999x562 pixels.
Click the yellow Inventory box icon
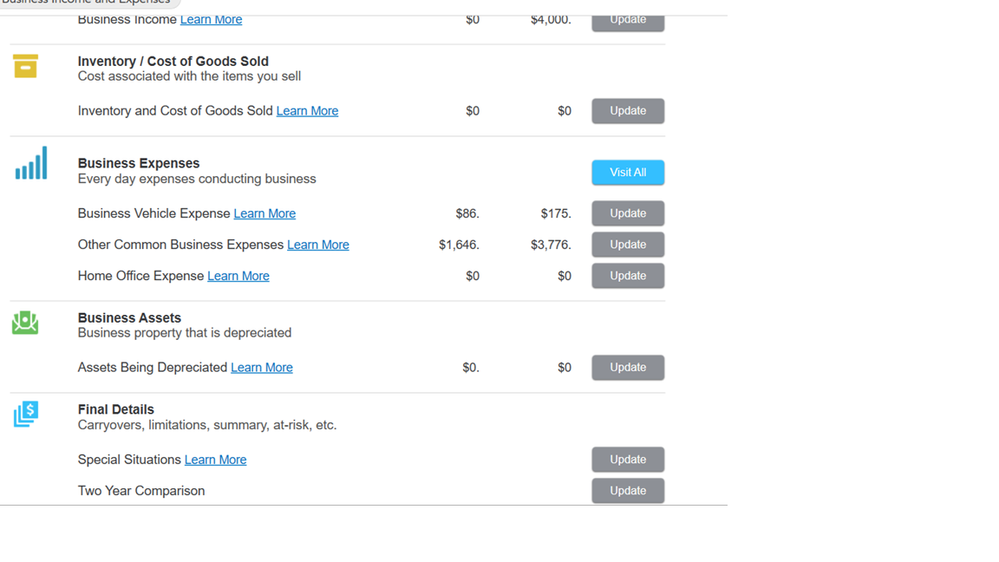[25, 66]
